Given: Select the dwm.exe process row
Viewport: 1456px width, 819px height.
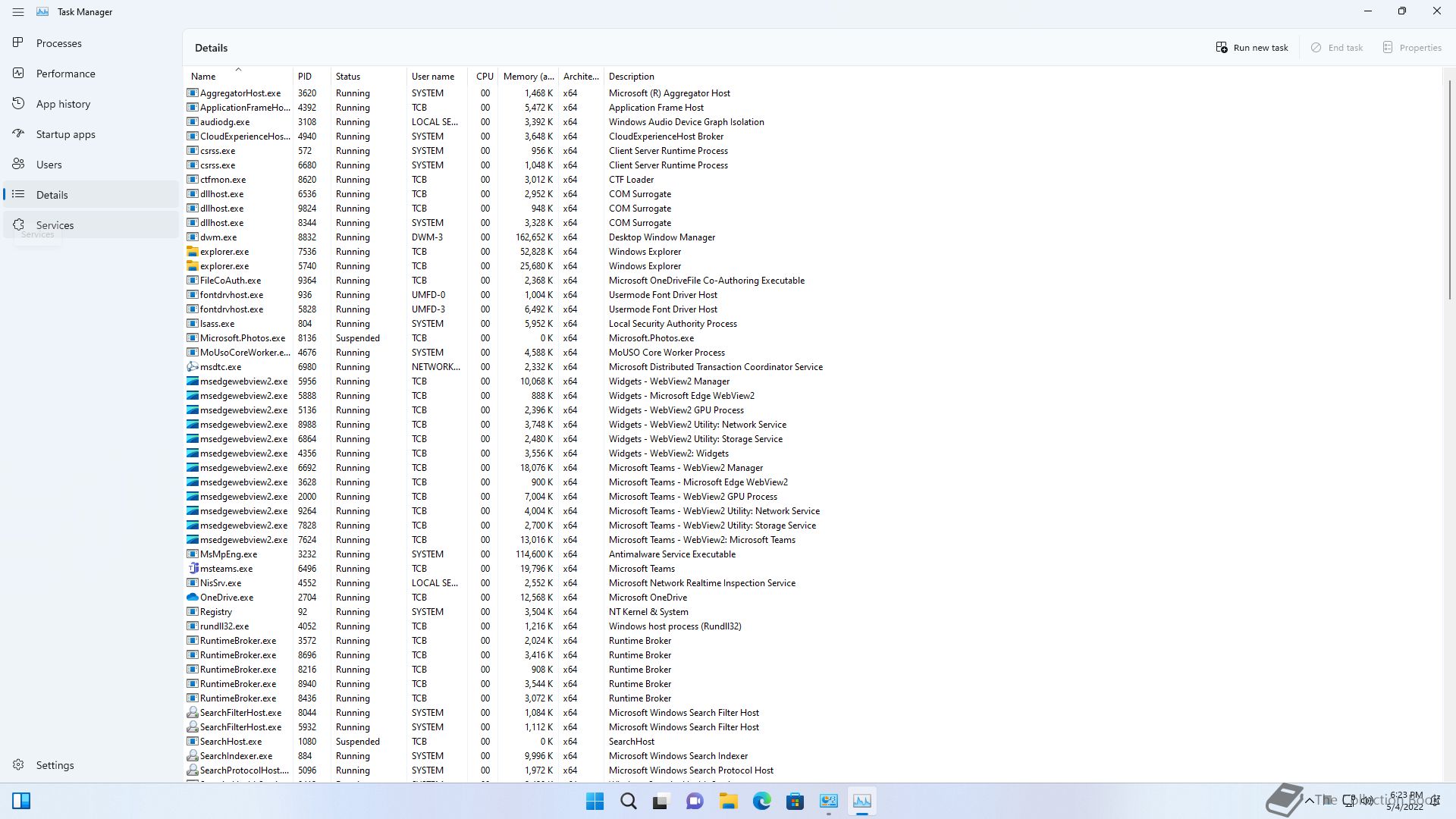Looking at the screenshot, I should (813, 237).
